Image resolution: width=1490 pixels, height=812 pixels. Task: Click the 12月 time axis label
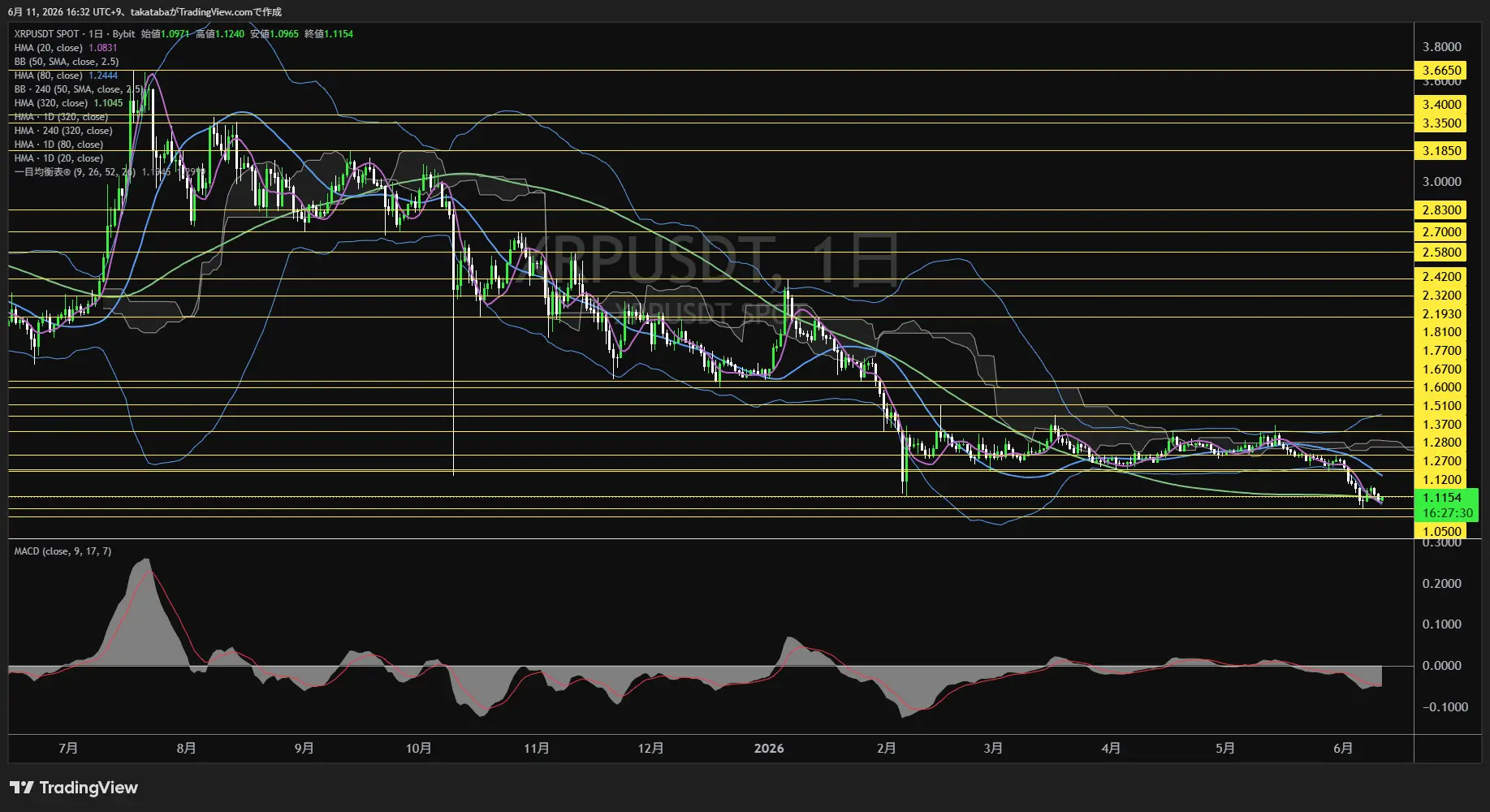(x=650, y=748)
